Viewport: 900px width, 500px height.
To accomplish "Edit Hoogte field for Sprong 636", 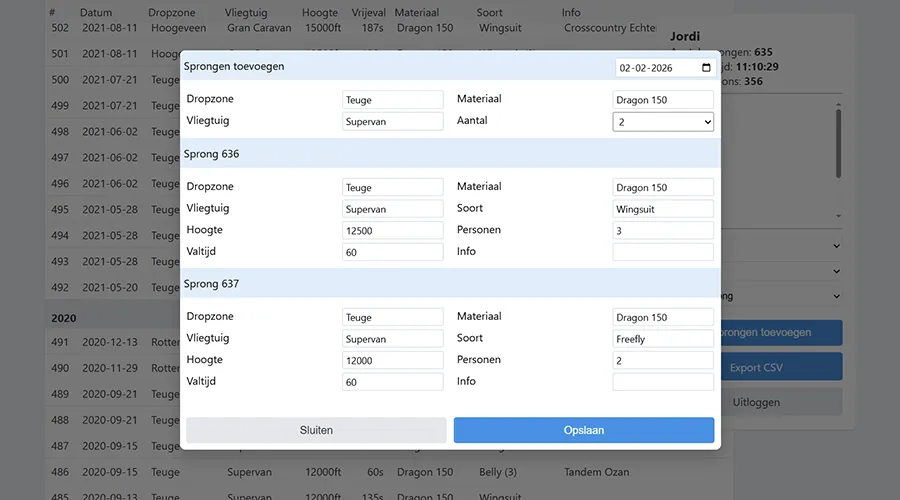I will (x=392, y=230).
